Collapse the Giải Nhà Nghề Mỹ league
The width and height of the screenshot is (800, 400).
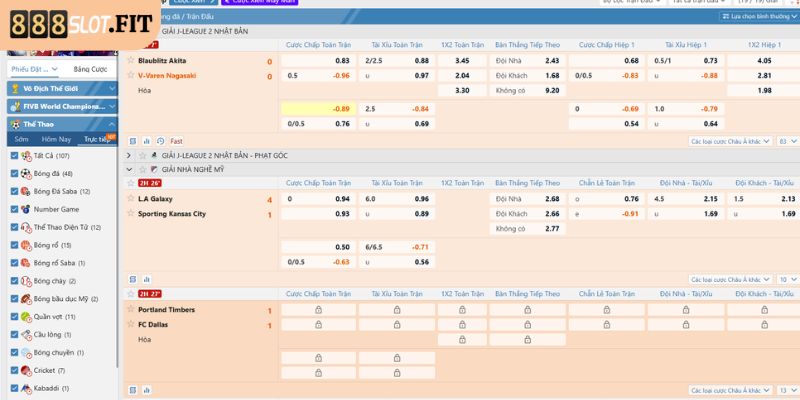129,169
